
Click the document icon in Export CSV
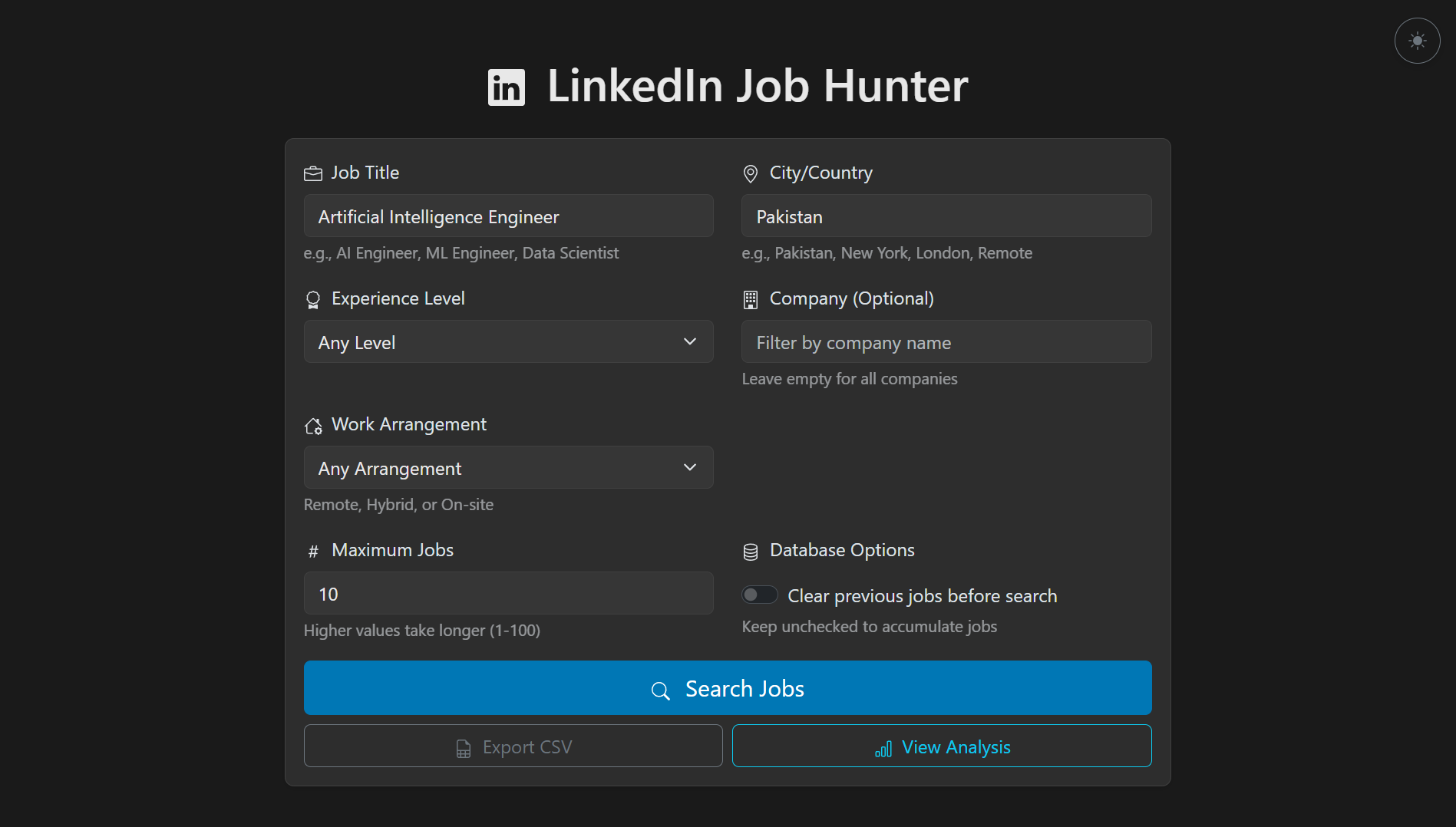point(464,747)
